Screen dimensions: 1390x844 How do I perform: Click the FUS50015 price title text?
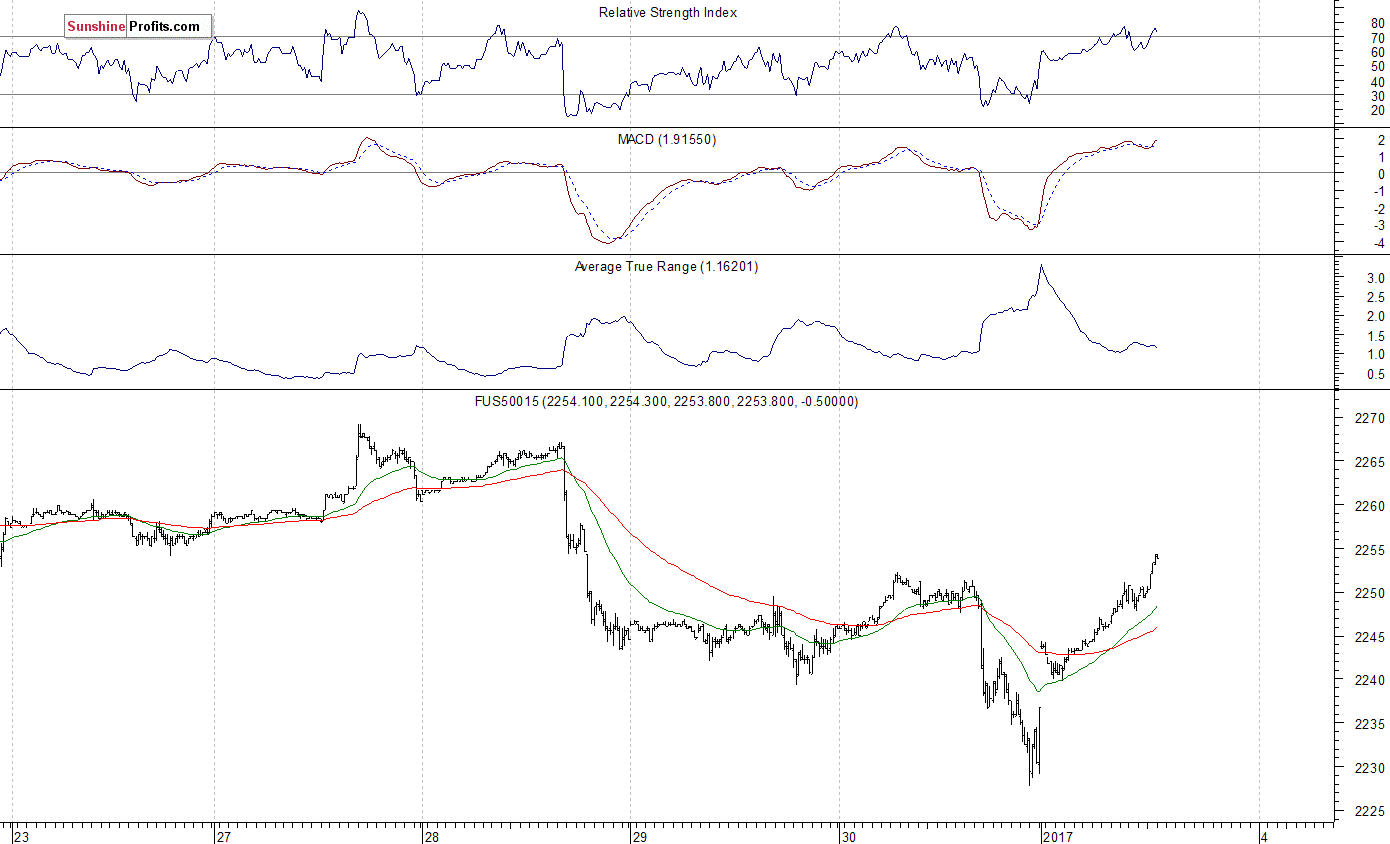[665, 401]
